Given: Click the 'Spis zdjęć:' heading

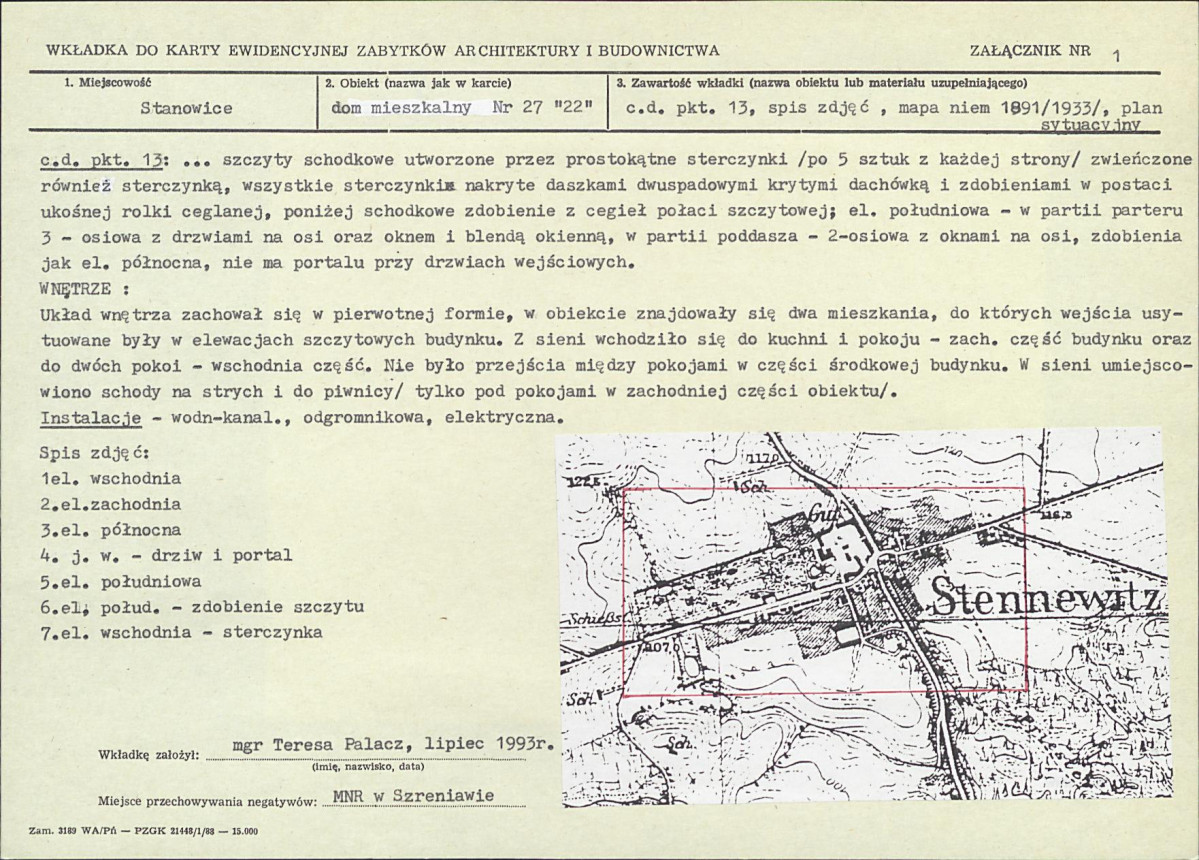Looking at the screenshot, I should tap(95, 453).
